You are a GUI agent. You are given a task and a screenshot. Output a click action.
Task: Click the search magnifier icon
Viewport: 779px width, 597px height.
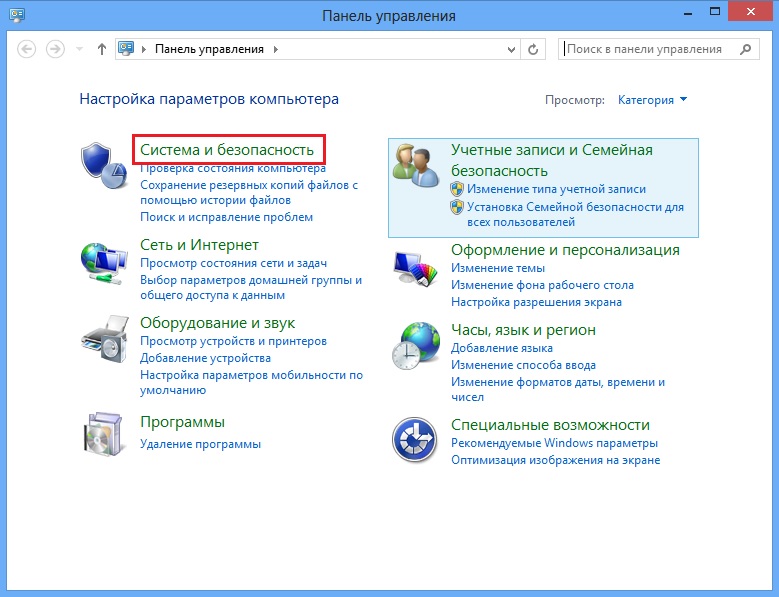coord(745,49)
